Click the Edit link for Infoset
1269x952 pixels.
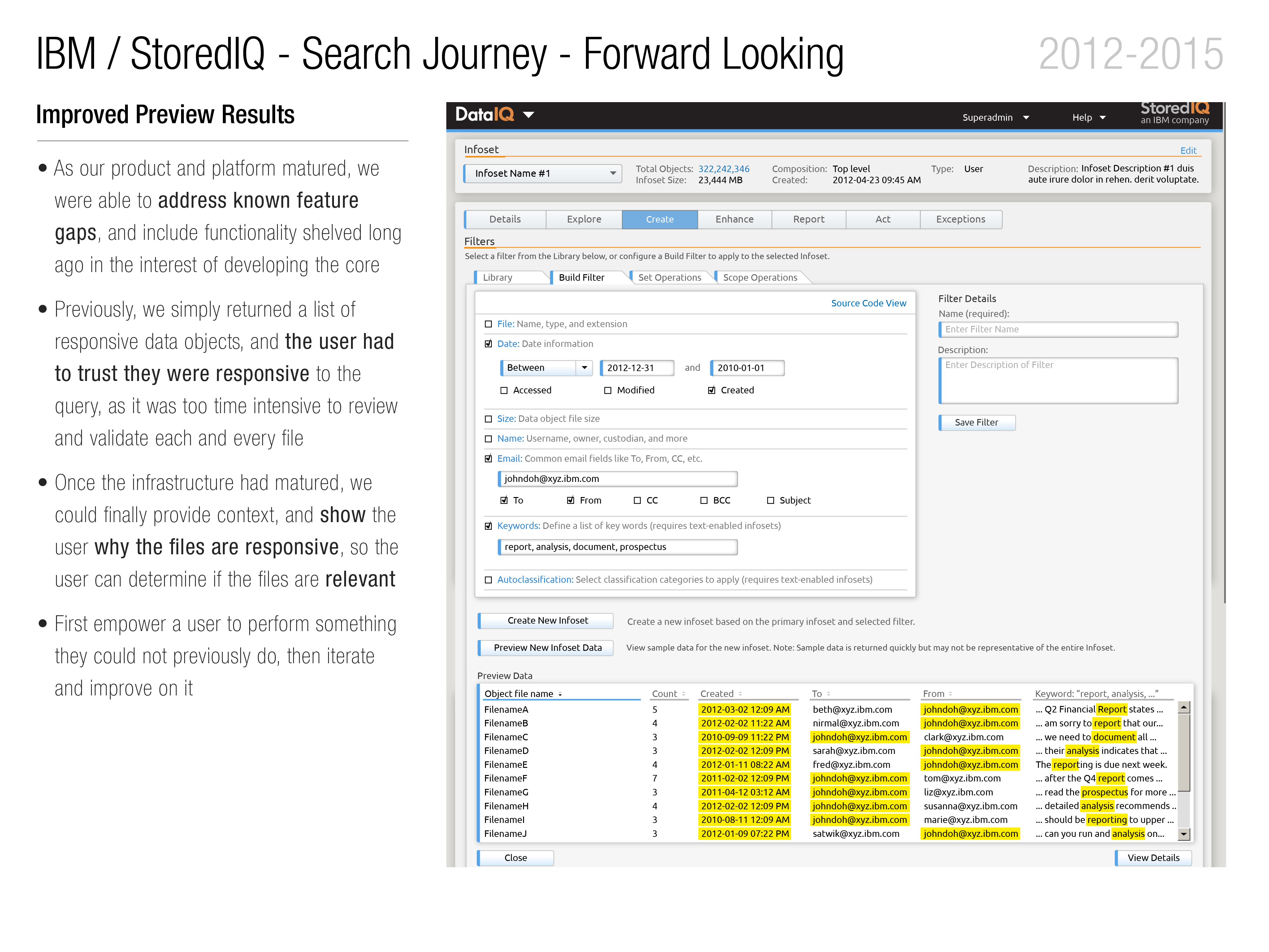(x=1188, y=150)
